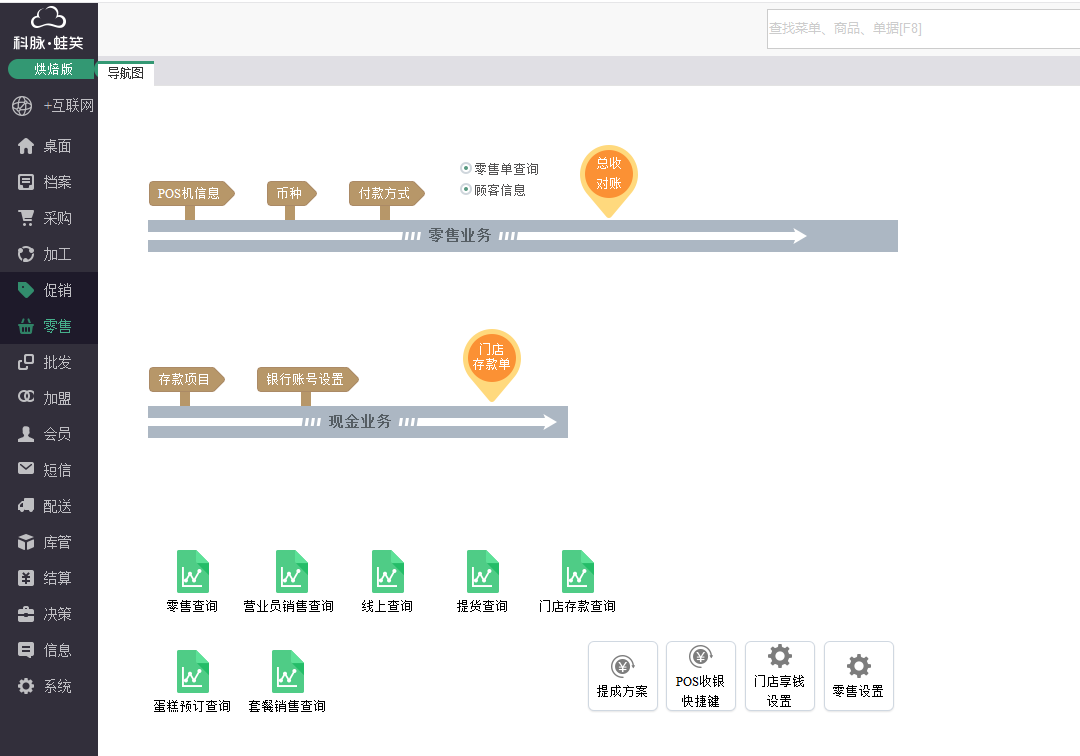Select the 银行账号设置 bank account flag
The image size is (1080, 756).
point(303,379)
